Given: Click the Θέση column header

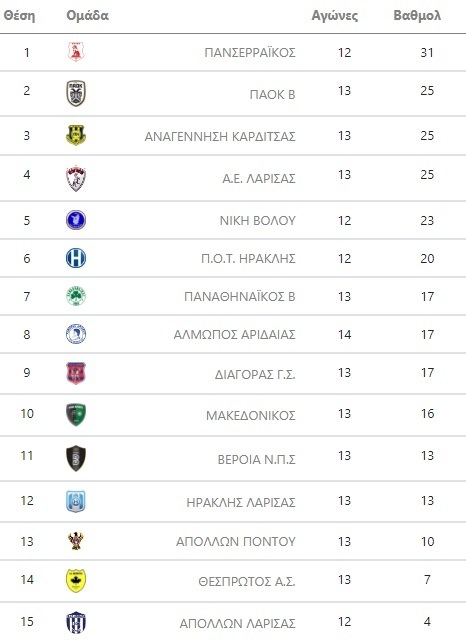Looking at the screenshot, I should click(19, 16).
